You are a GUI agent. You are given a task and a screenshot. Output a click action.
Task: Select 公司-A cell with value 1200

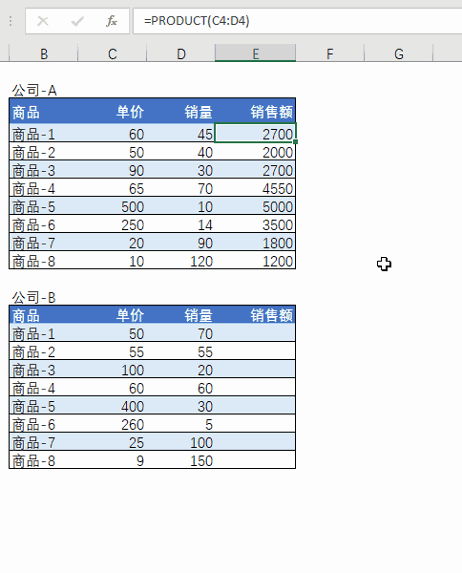coord(255,261)
